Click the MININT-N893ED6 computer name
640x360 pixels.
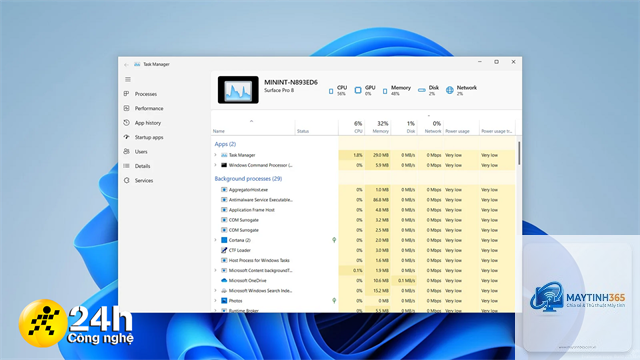(x=291, y=82)
